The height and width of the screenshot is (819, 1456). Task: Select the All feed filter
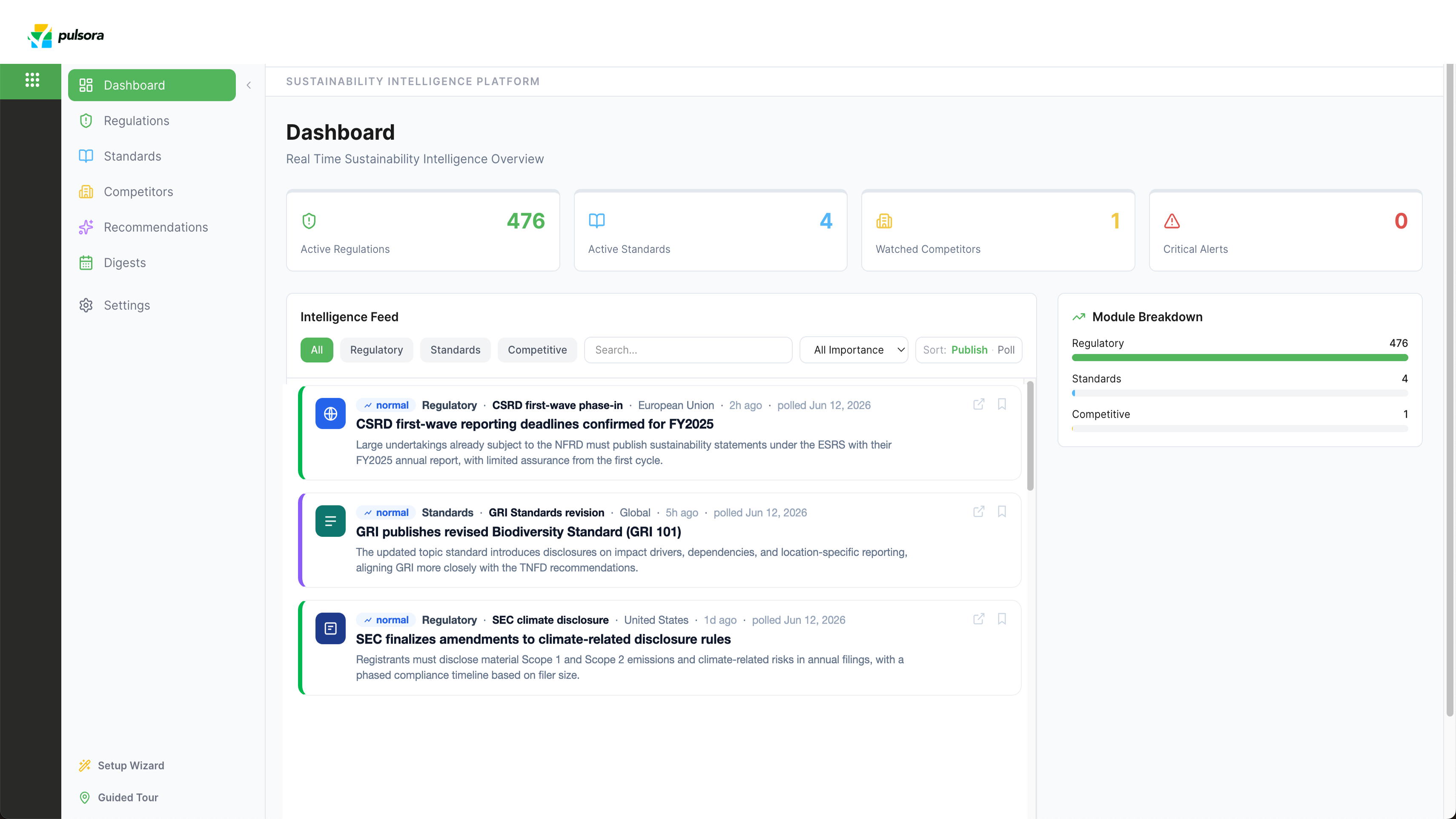tap(316, 350)
